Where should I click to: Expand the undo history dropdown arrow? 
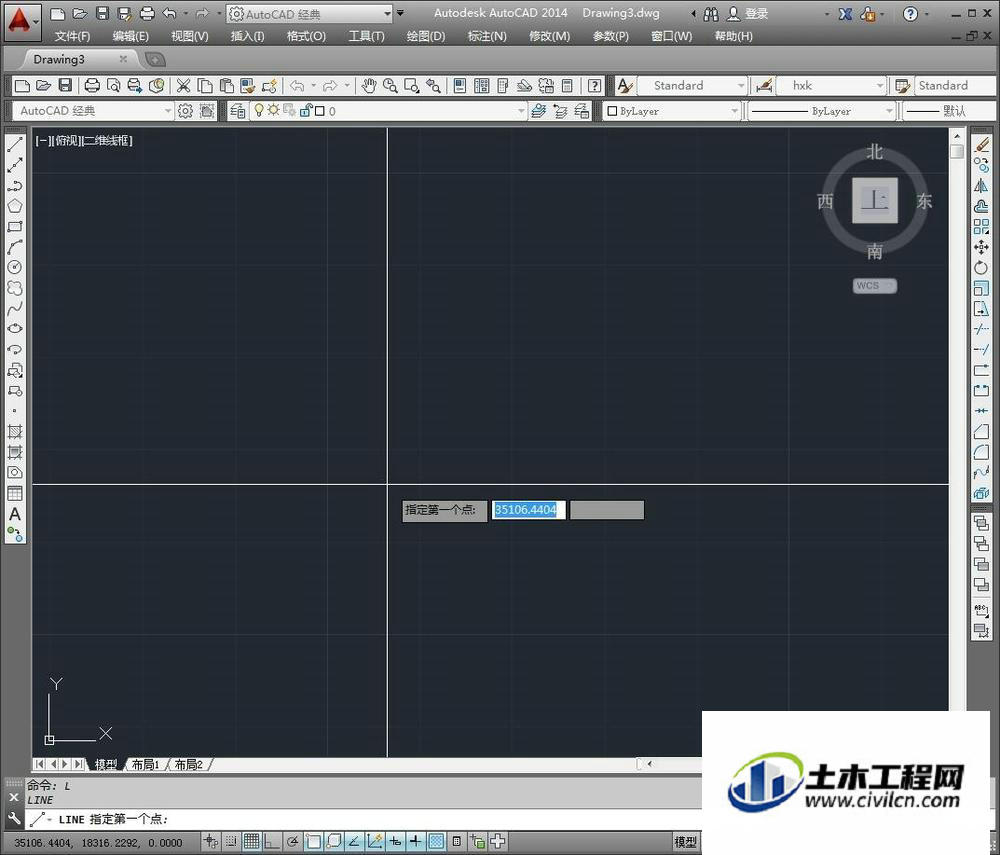tap(313, 85)
